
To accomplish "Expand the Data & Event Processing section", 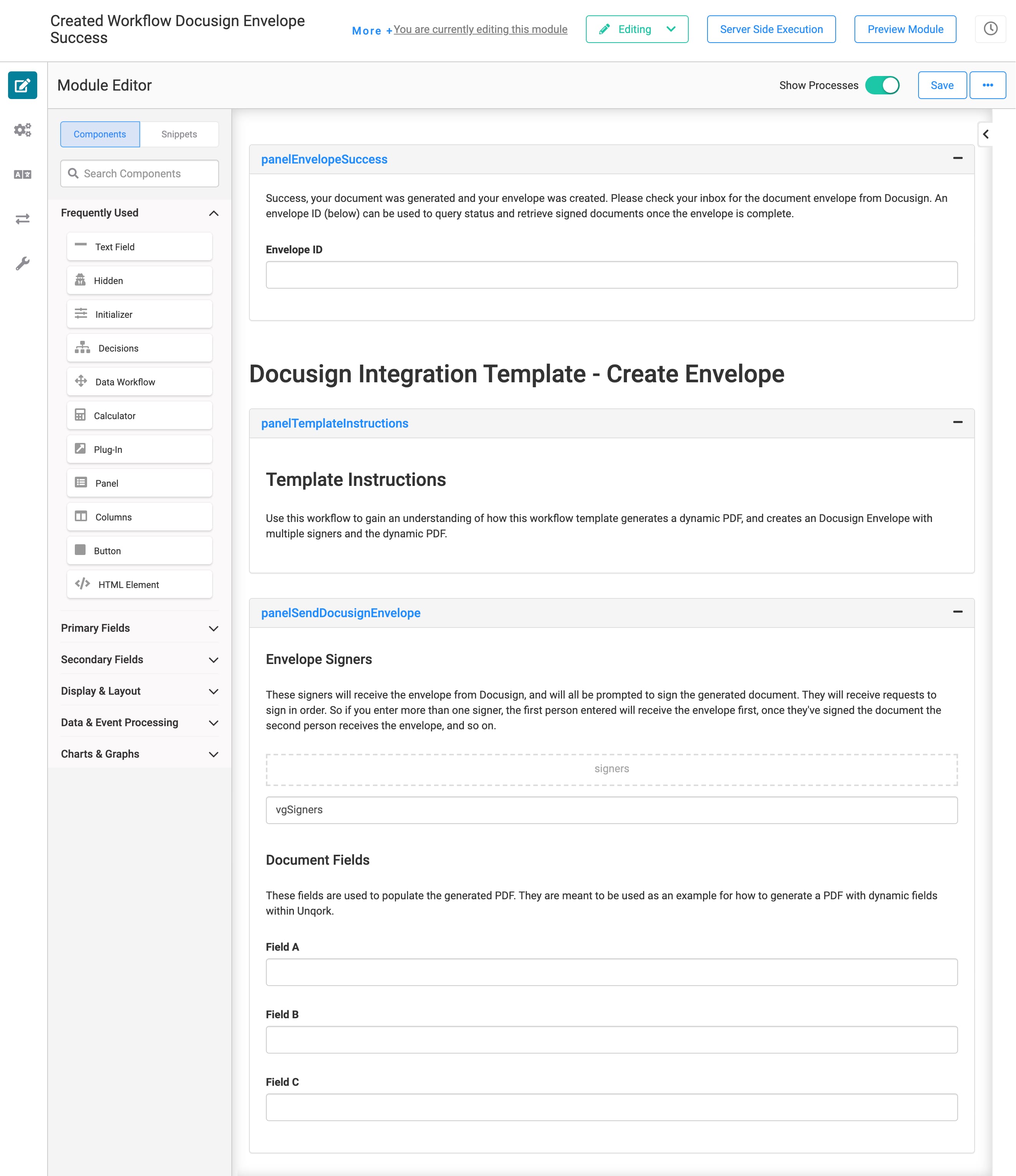I will click(x=214, y=723).
